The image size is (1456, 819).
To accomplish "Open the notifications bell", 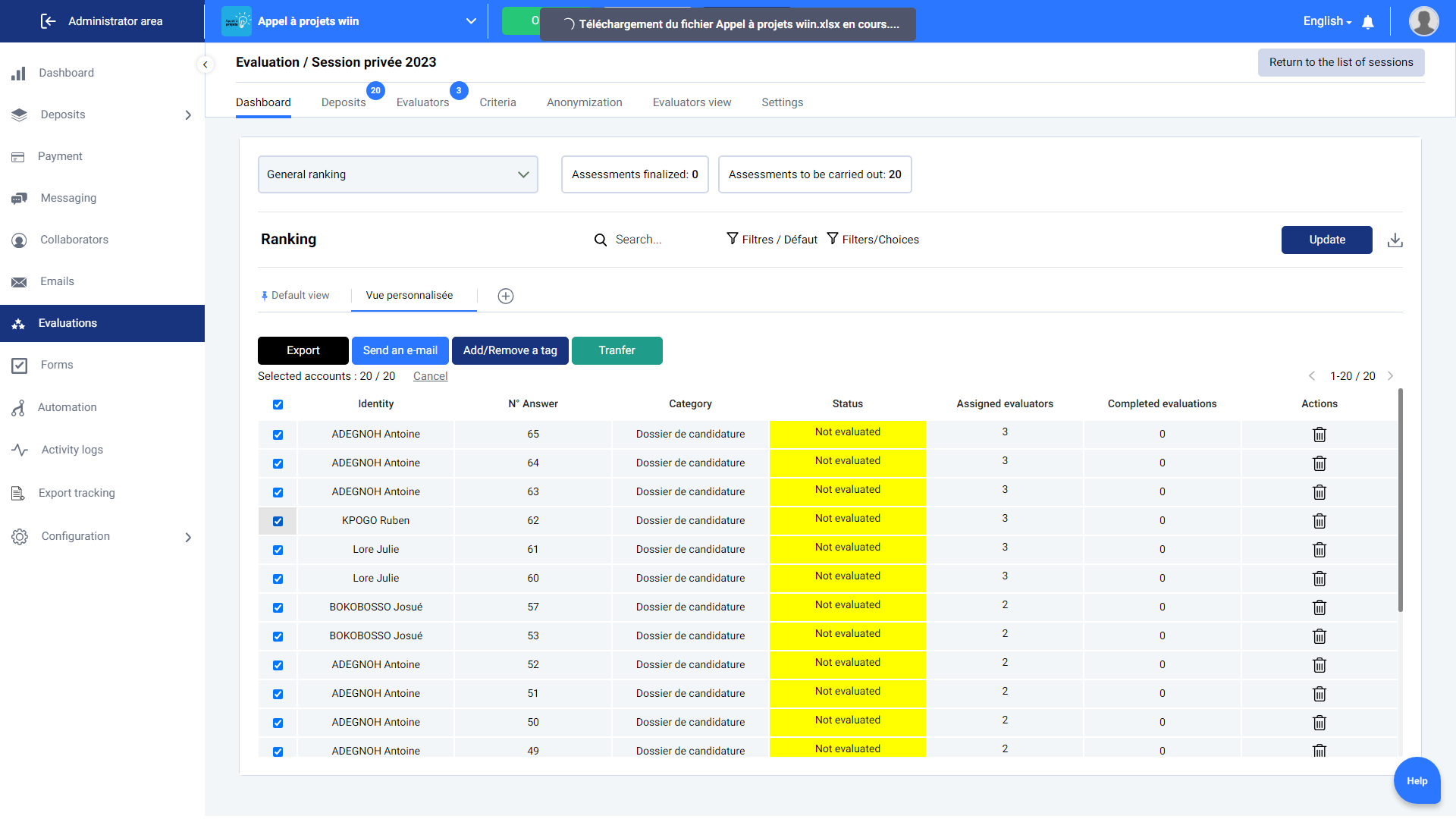I will (x=1368, y=22).
